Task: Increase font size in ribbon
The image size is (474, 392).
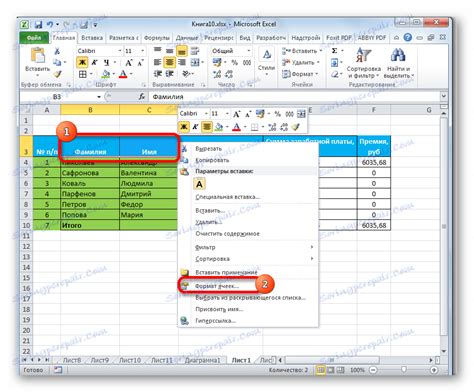Action: pyautogui.click(x=128, y=62)
